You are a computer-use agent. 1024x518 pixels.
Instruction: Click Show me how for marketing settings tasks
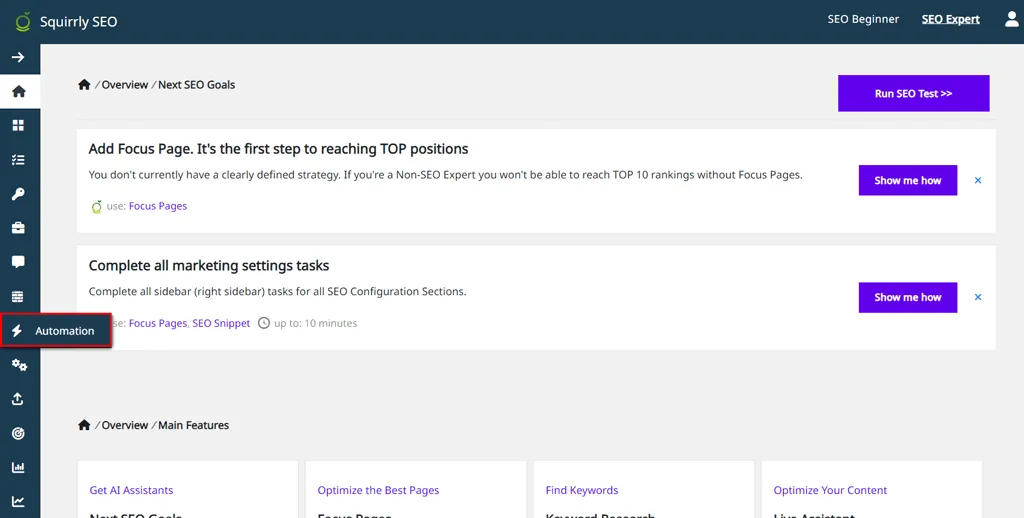[x=908, y=297]
